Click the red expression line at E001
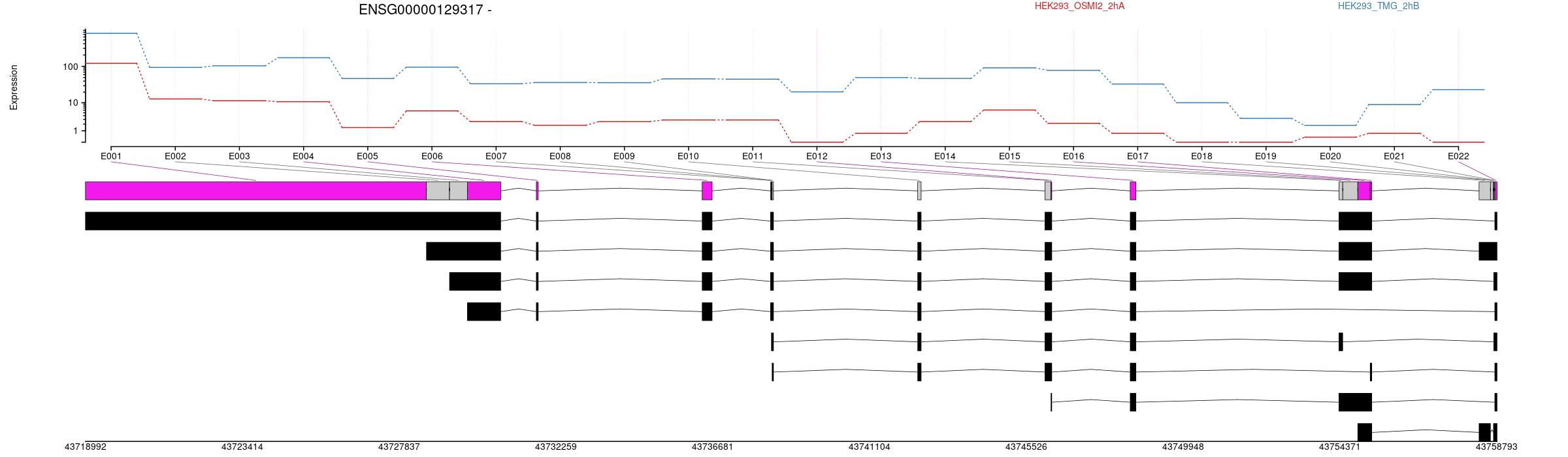1568x457 pixels. coord(111,63)
